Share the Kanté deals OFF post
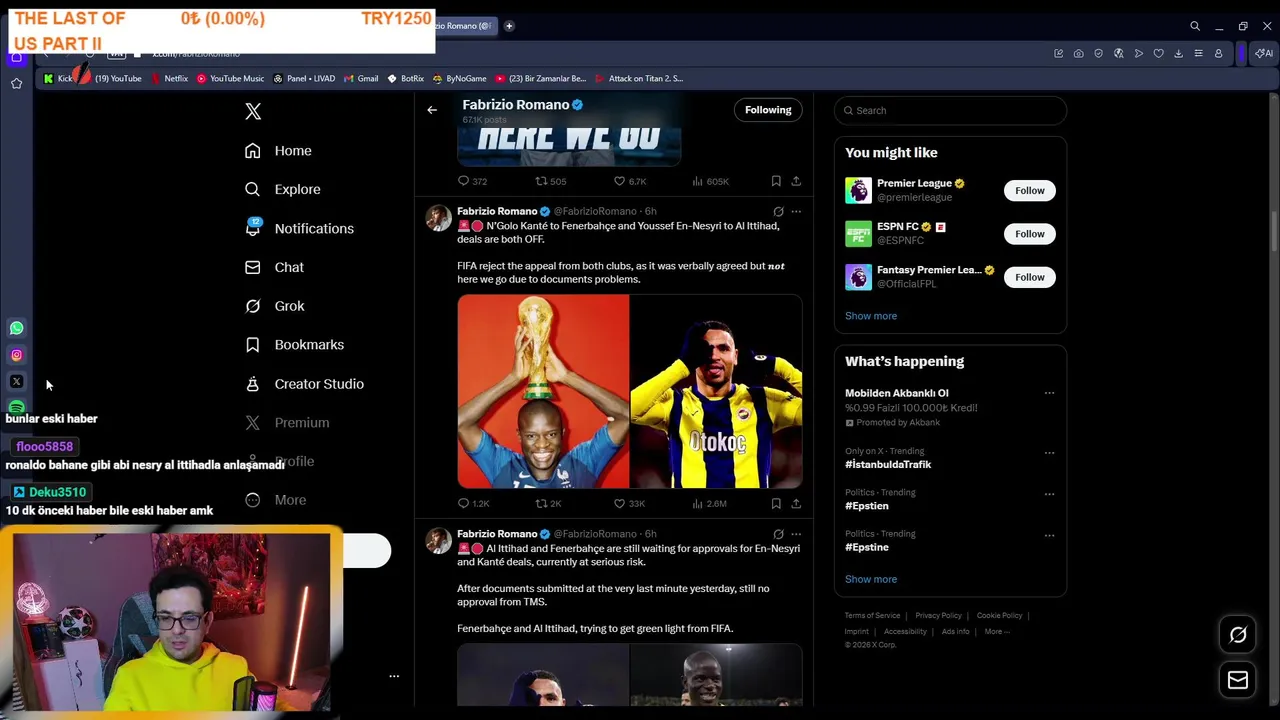Viewport: 1280px width, 720px height. [796, 504]
